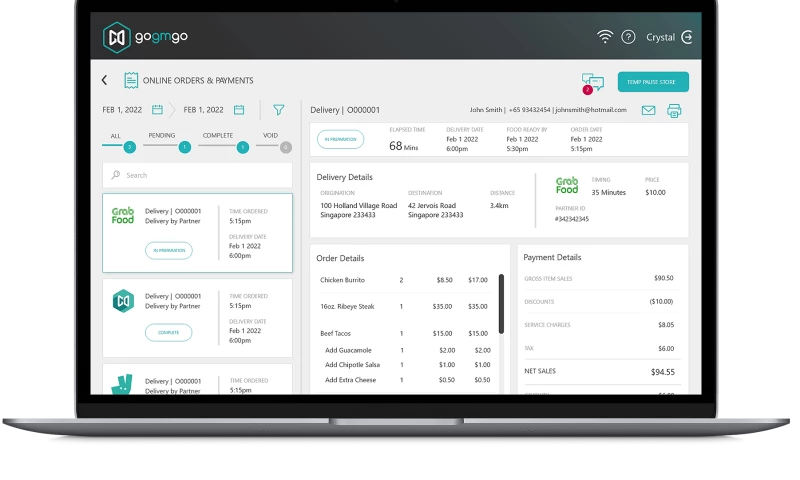
Task: Open the order filter funnel
Action: [x=279, y=110]
